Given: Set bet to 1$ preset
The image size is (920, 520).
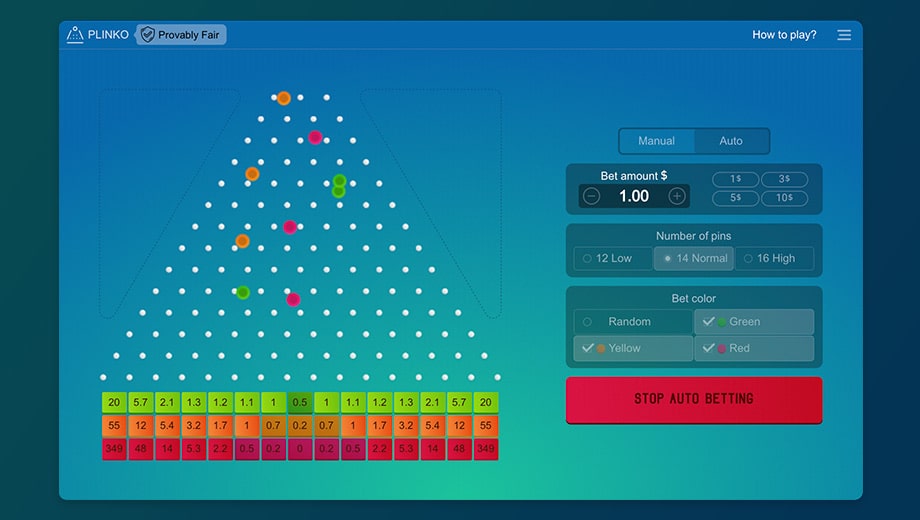Looking at the screenshot, I should click(x=736, y=179).
